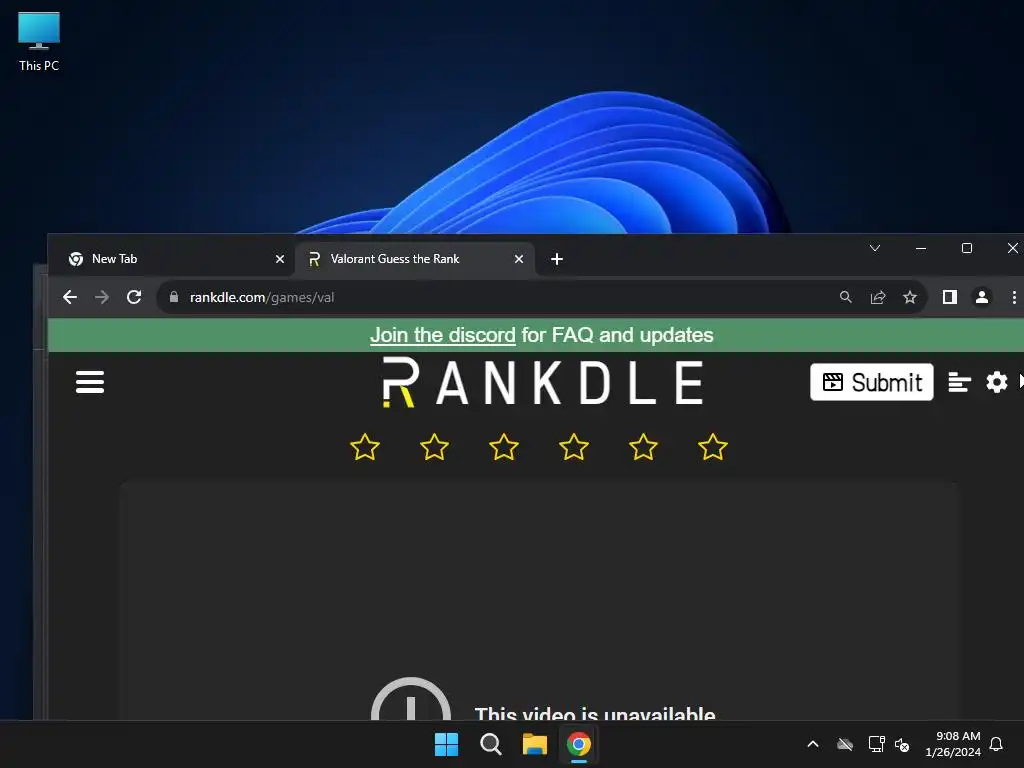
Task: Open the Rankdle hamburger menu
Action: [x=90, y=382]
